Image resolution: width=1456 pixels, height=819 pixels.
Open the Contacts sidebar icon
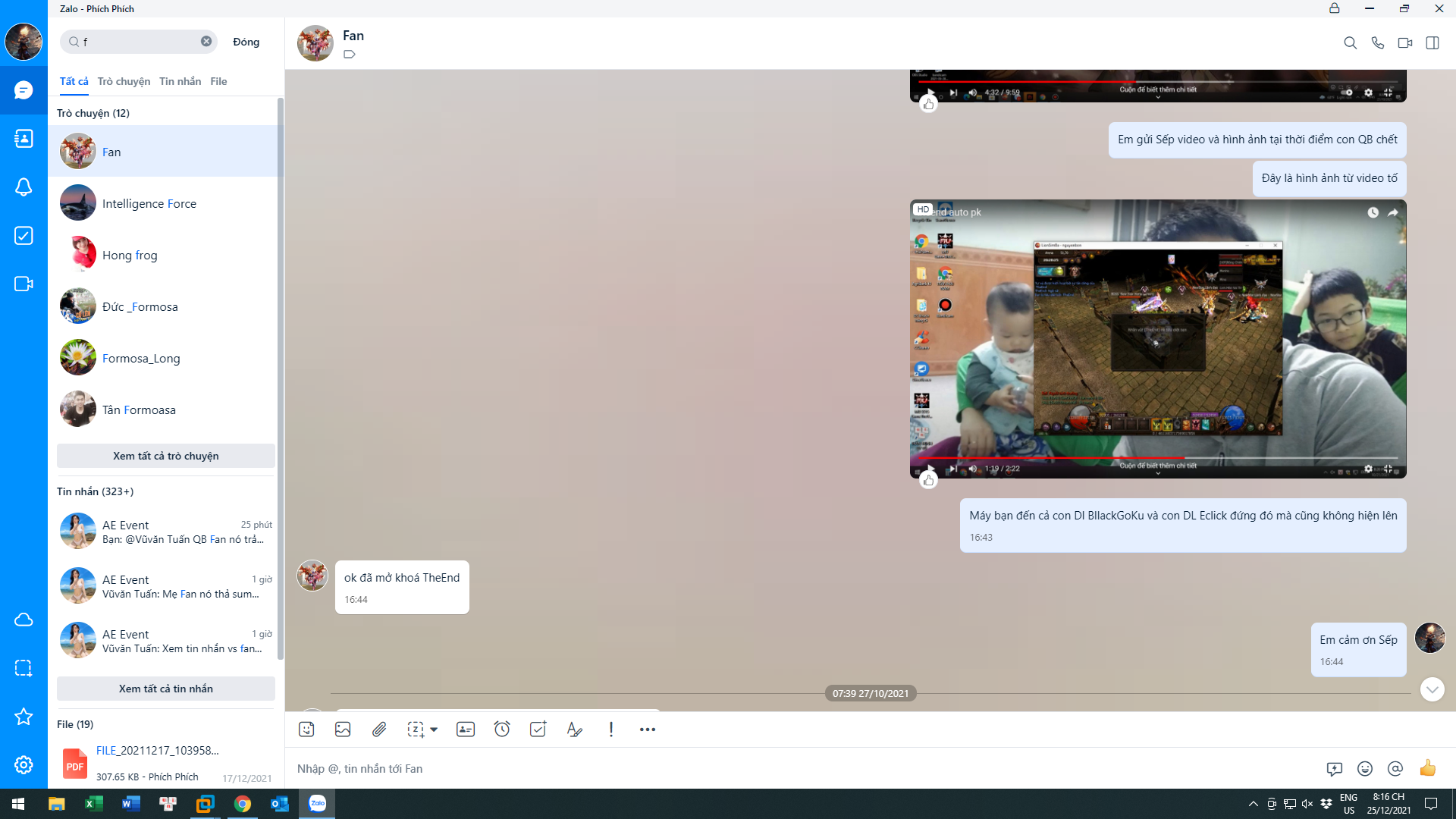[x=24, y=139]
